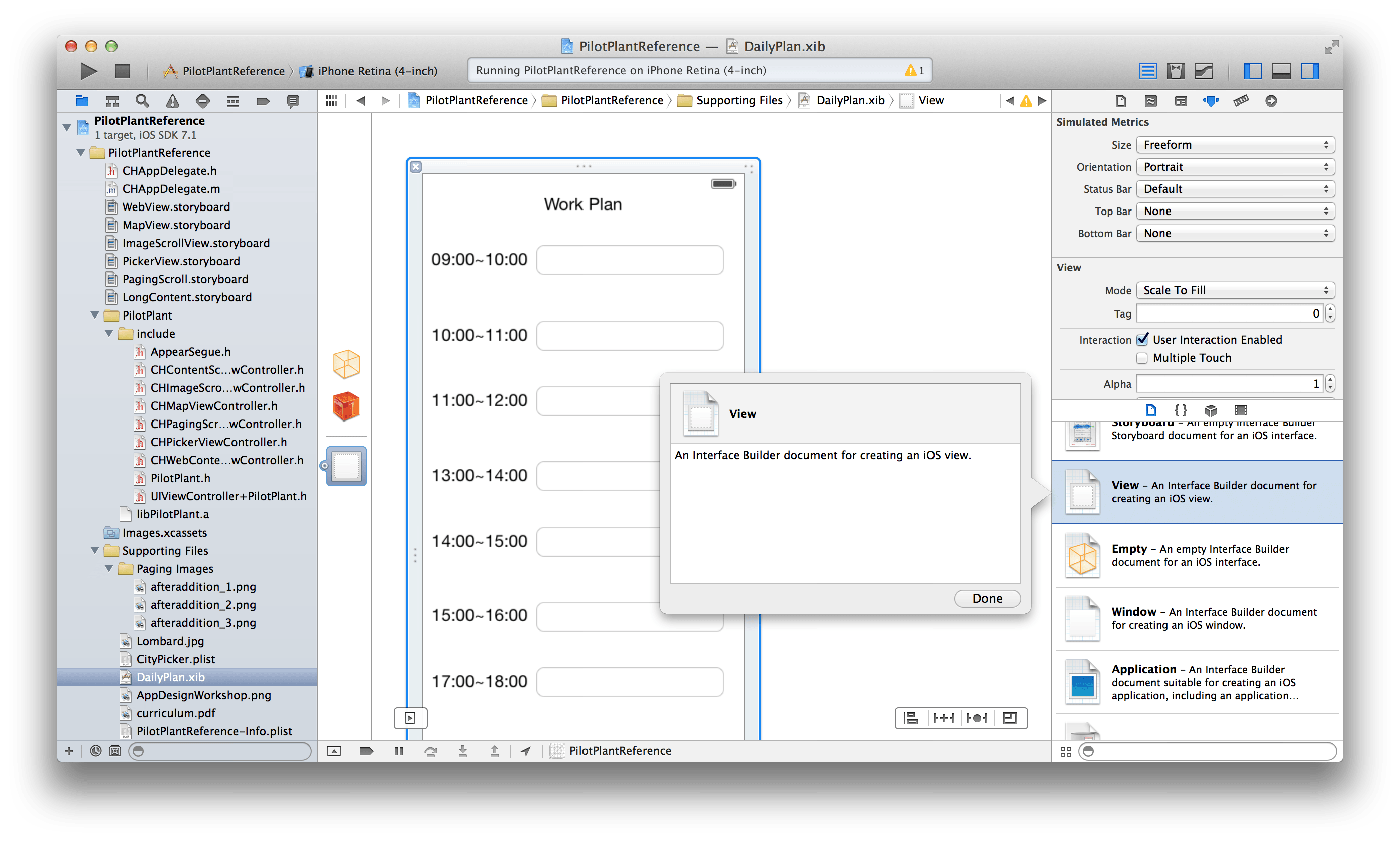Open the Code Snippet library tab
Screen dimensions: 1400x841
[1180, 410]
